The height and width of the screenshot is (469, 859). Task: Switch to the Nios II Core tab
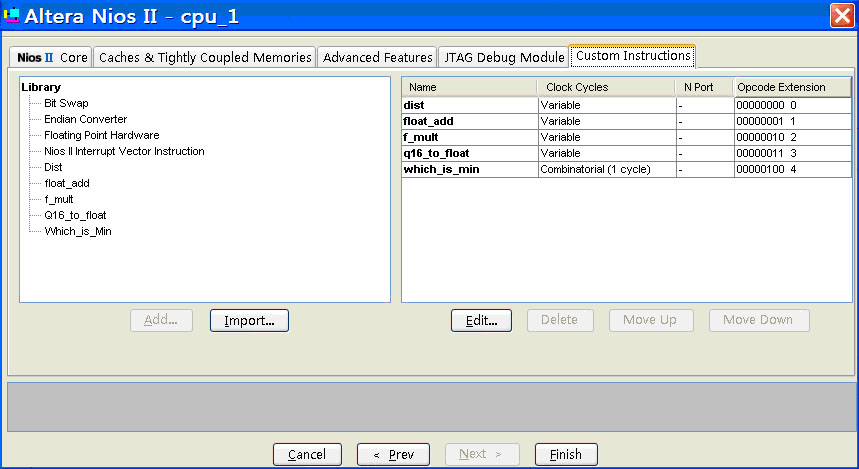(51, 58)
